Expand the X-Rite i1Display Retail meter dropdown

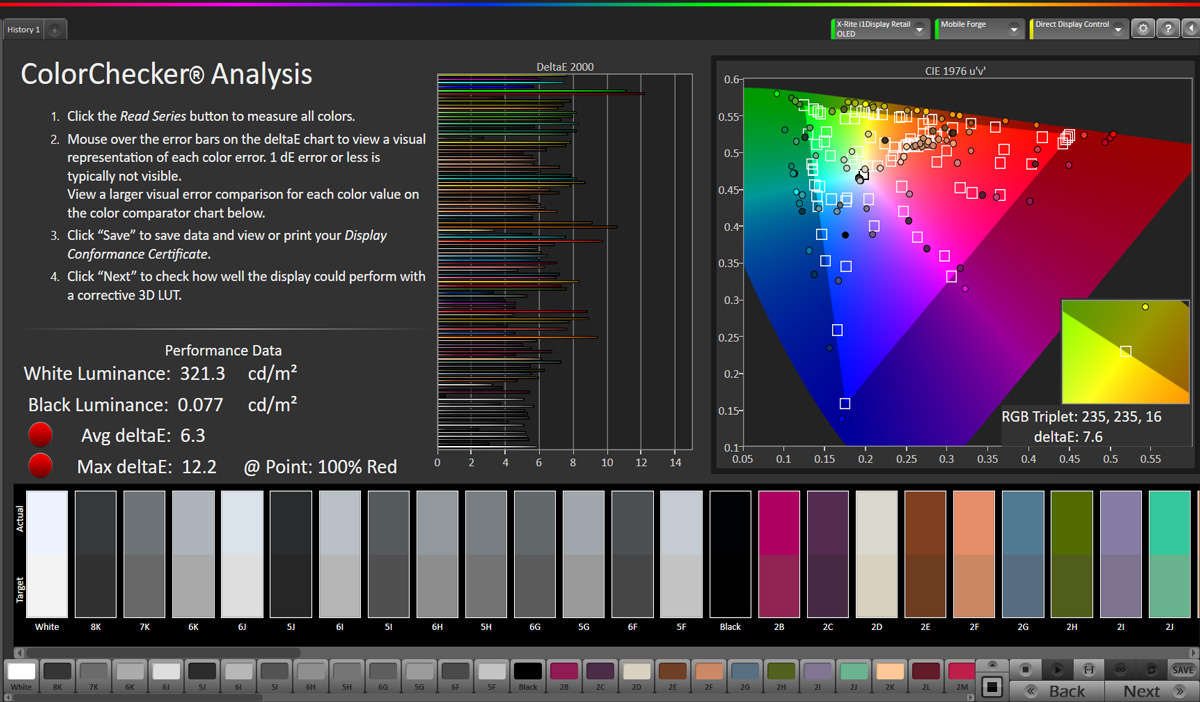[921, 29]
